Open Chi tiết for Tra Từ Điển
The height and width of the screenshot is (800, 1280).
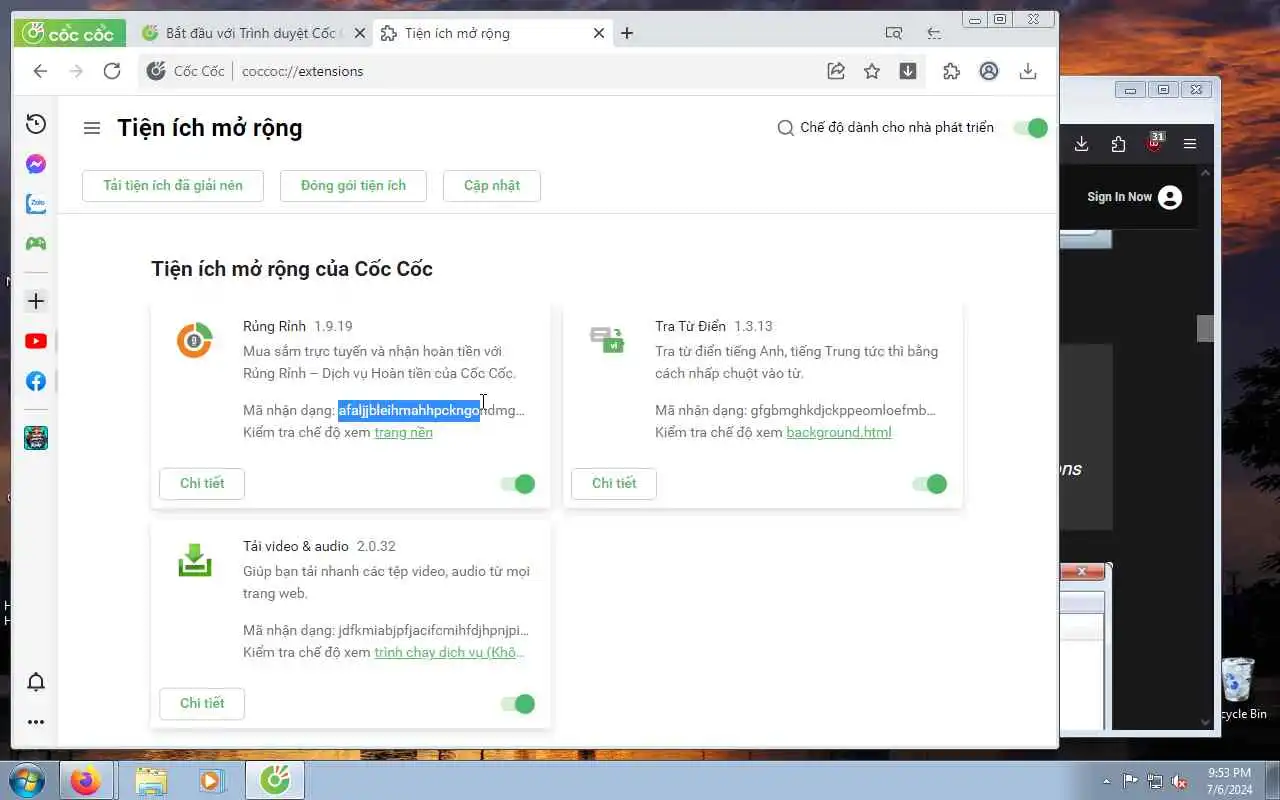click(614, 483)
